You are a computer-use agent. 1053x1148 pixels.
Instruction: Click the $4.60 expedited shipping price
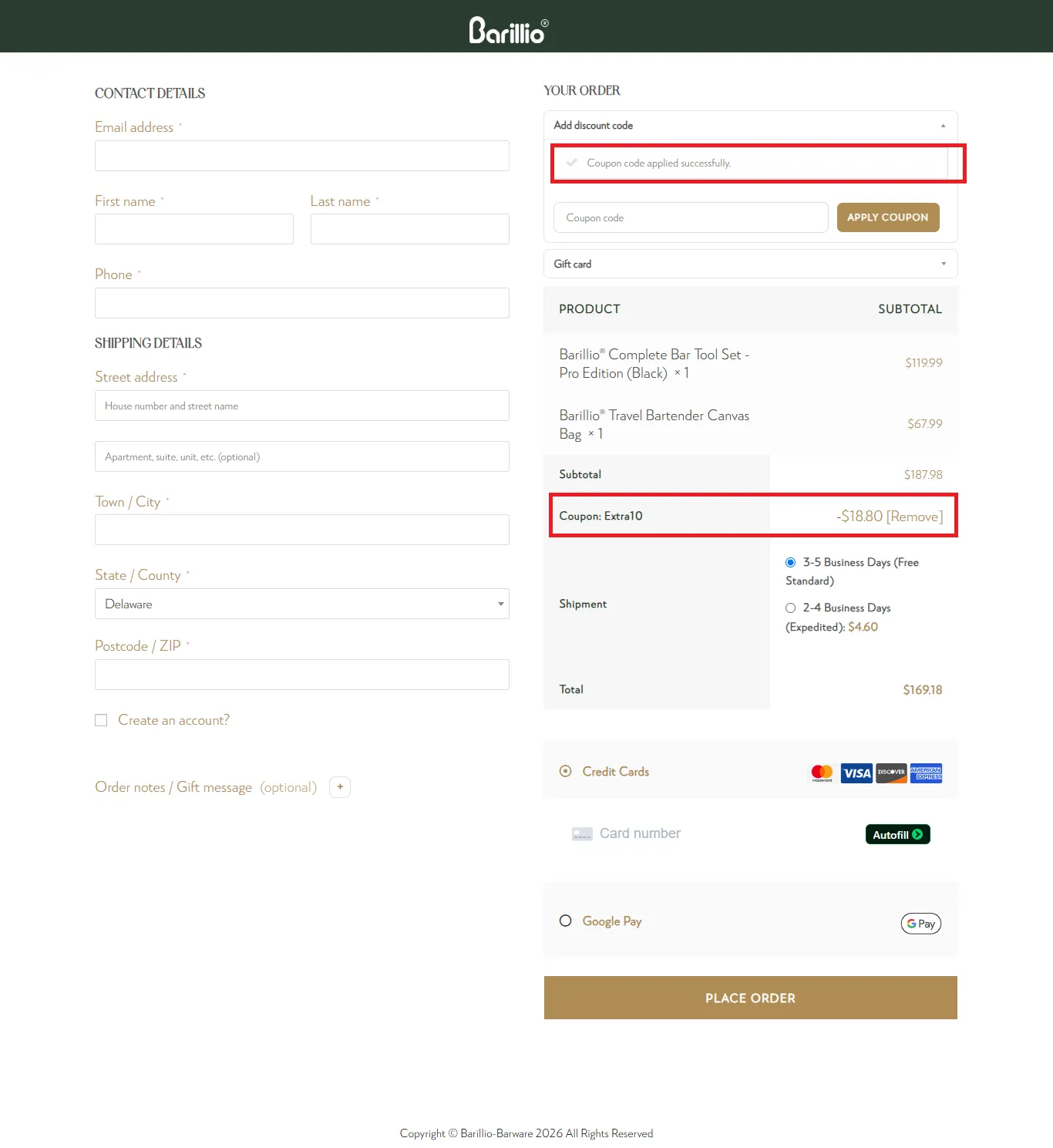tap(863, 628)
